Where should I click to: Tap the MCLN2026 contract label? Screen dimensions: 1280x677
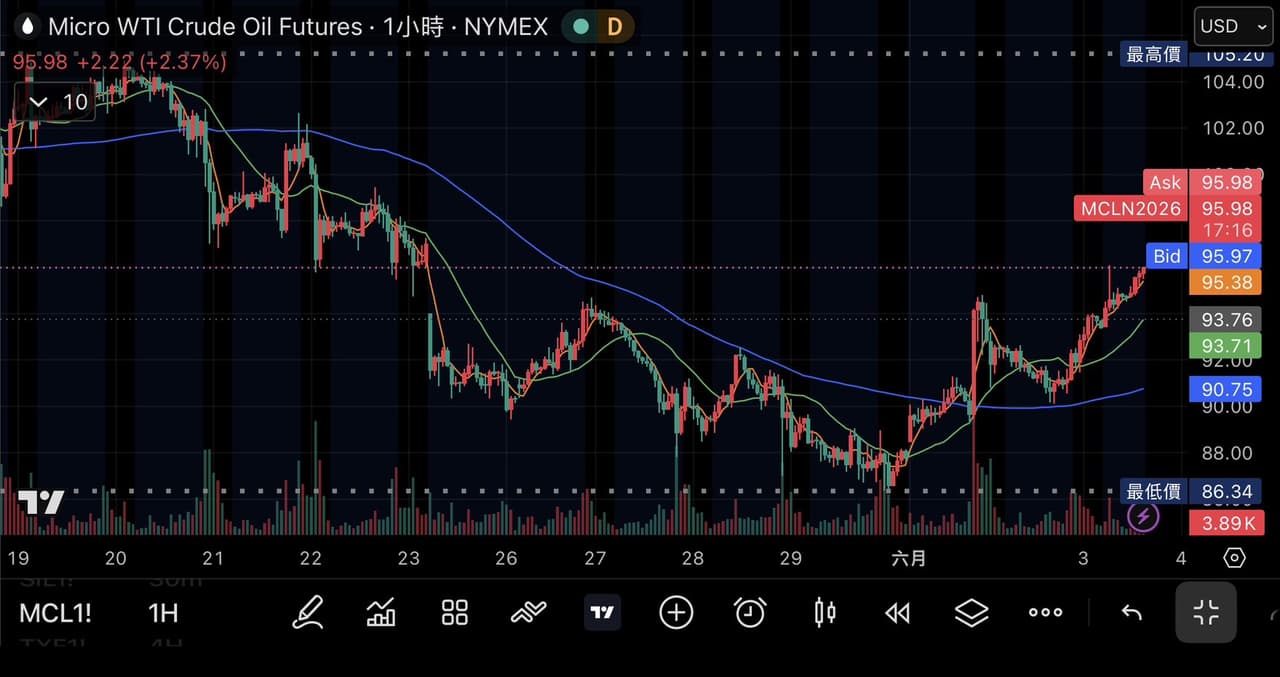1130,209
